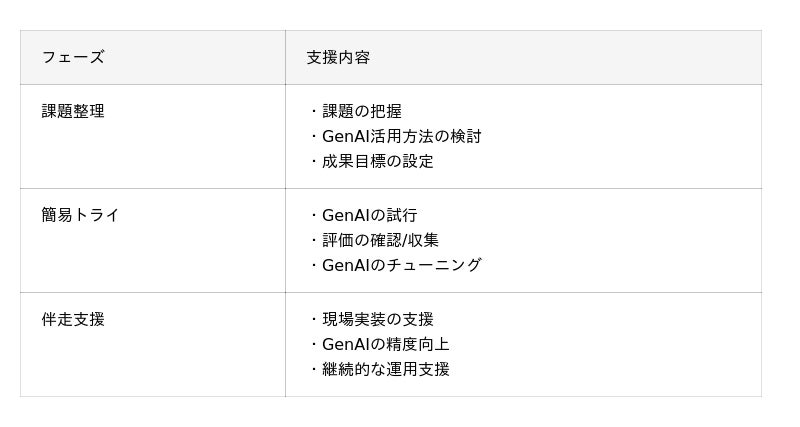Click the 成果目標の設定 bullet item
Image resolution: width=800 pixels, height=427 pixels.
378,161
